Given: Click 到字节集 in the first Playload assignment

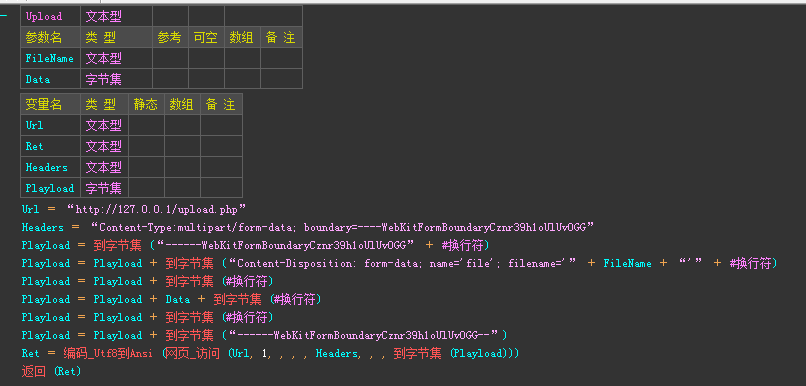Looking at the screenshot, I should pos(118,245).
